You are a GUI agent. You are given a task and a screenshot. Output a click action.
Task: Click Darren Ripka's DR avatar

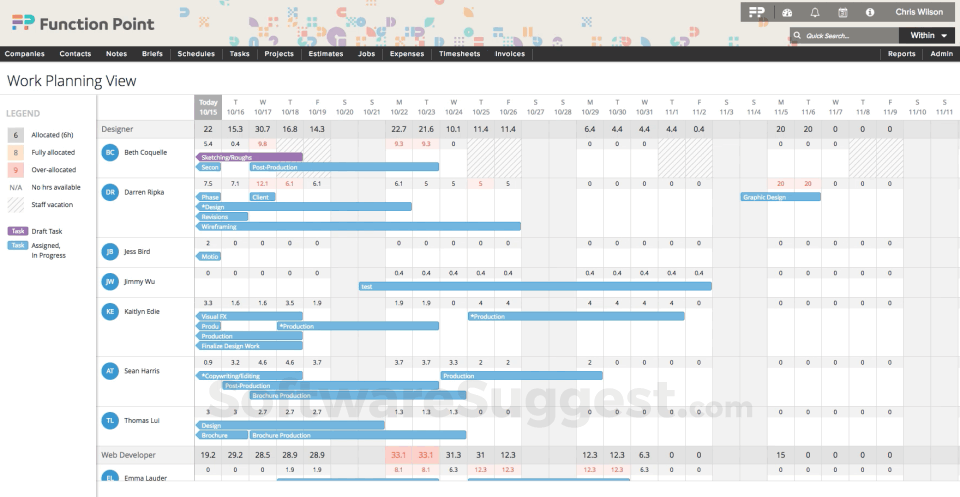pos(110,192)
